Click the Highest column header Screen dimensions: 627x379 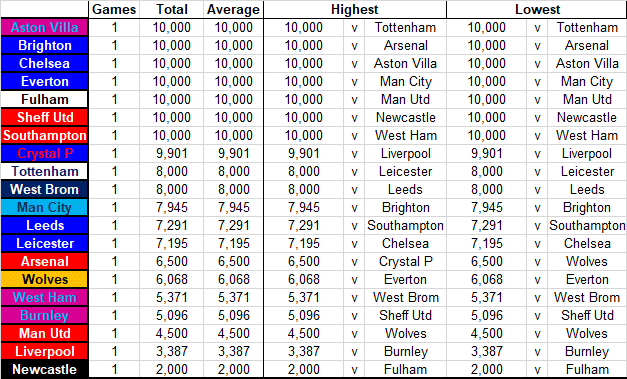pyautogui.click(x=355, y=10)
